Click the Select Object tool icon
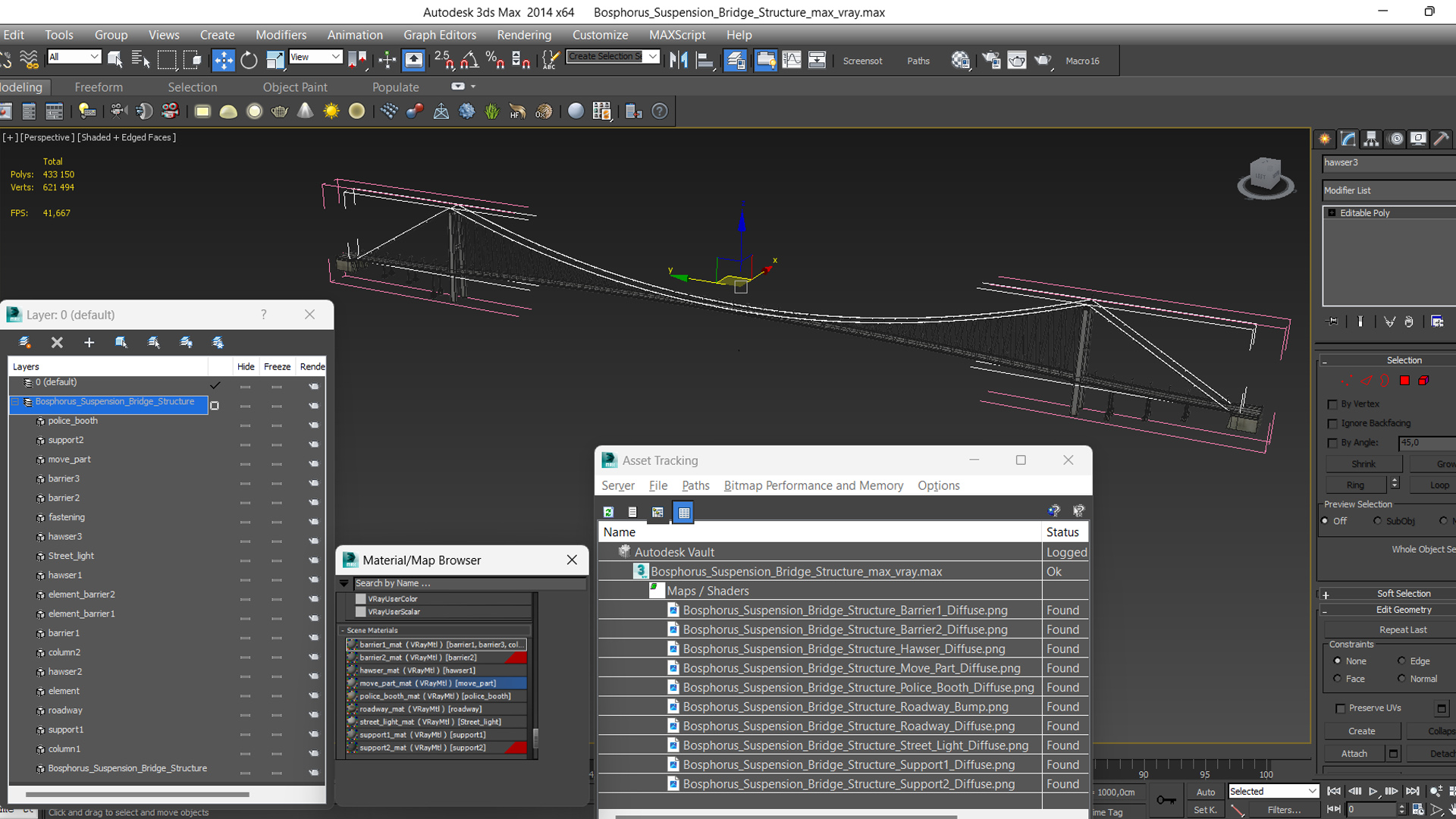 click(x=115, y=60)
